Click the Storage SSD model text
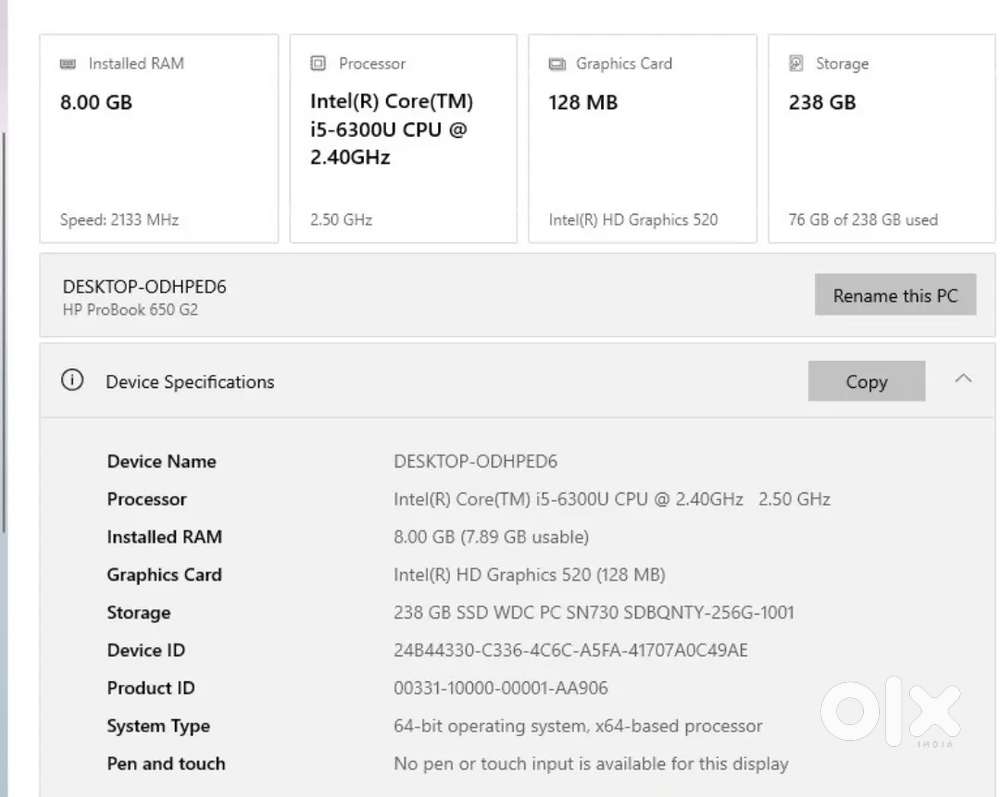This screenshot has height=797, width=1000. pyautogui.click(x=594, y=613)
